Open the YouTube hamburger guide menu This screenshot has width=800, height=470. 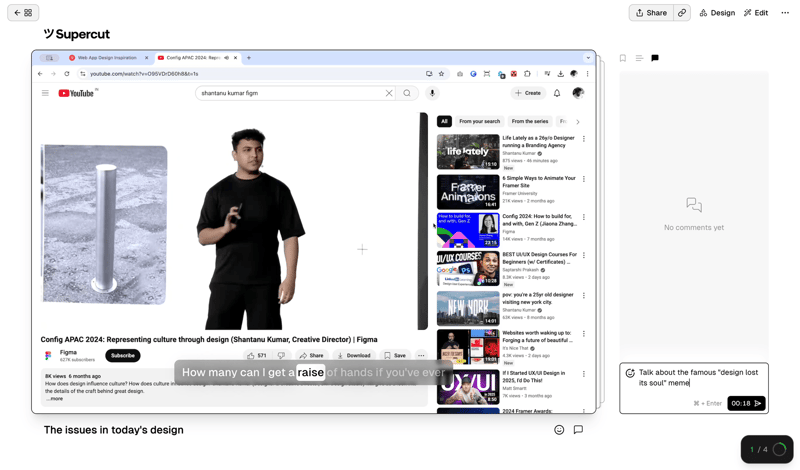click(45, 93)
